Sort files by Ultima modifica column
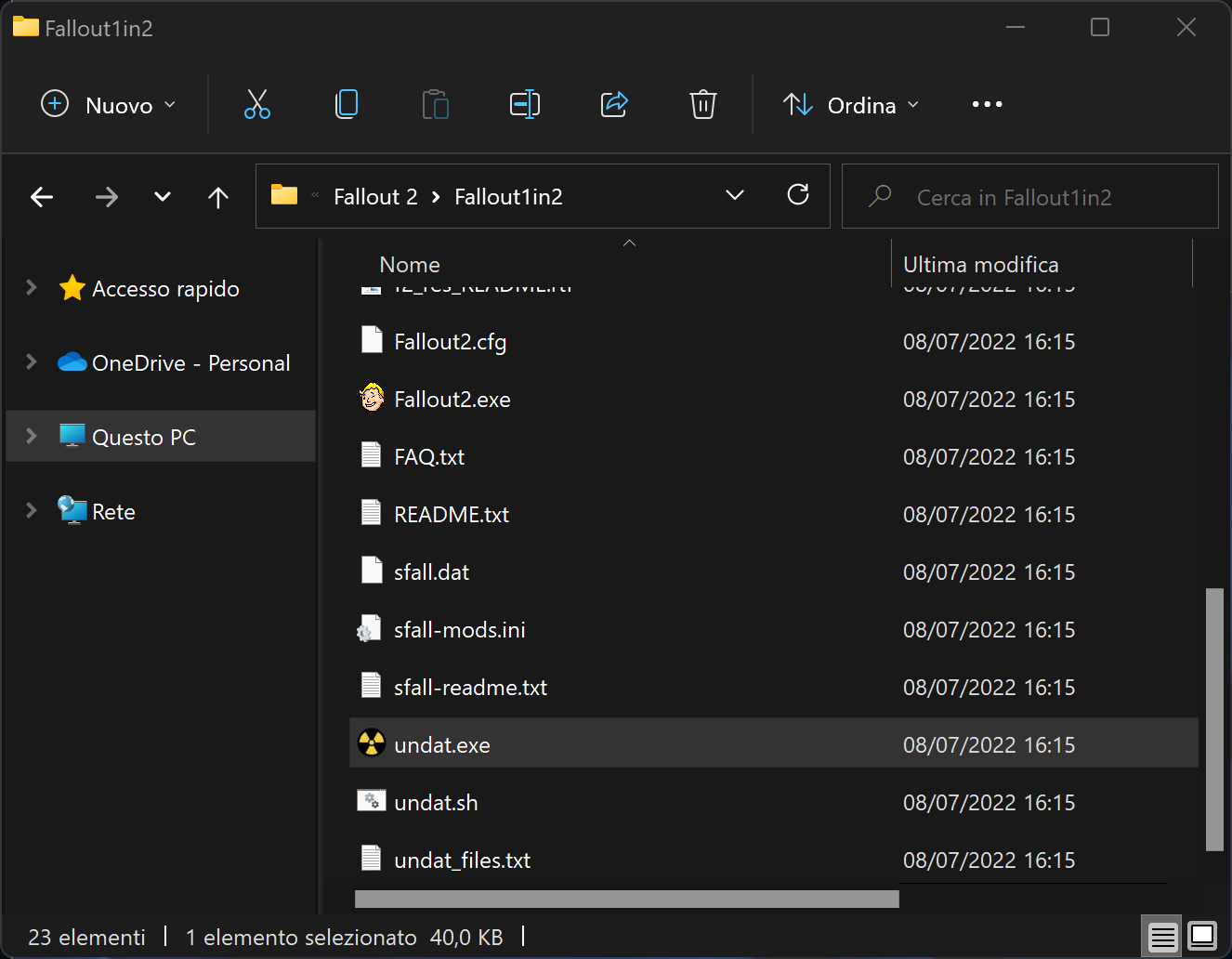Screen dimensions: 1232x959 (x=980, y=265)
